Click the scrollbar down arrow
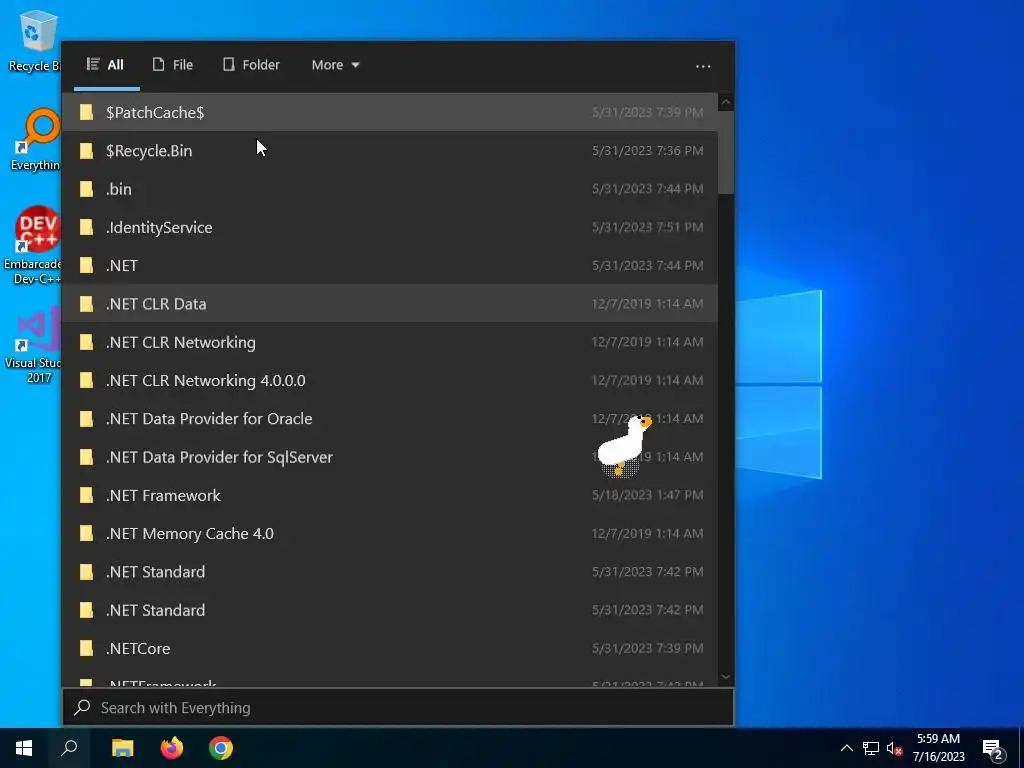1024x768 pixels. (x=726, y=677)
